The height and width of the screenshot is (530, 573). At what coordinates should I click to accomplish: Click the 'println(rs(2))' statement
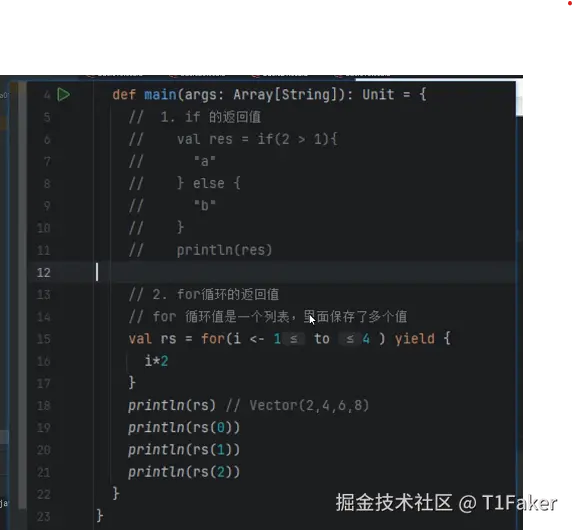[x=184, y=472]
